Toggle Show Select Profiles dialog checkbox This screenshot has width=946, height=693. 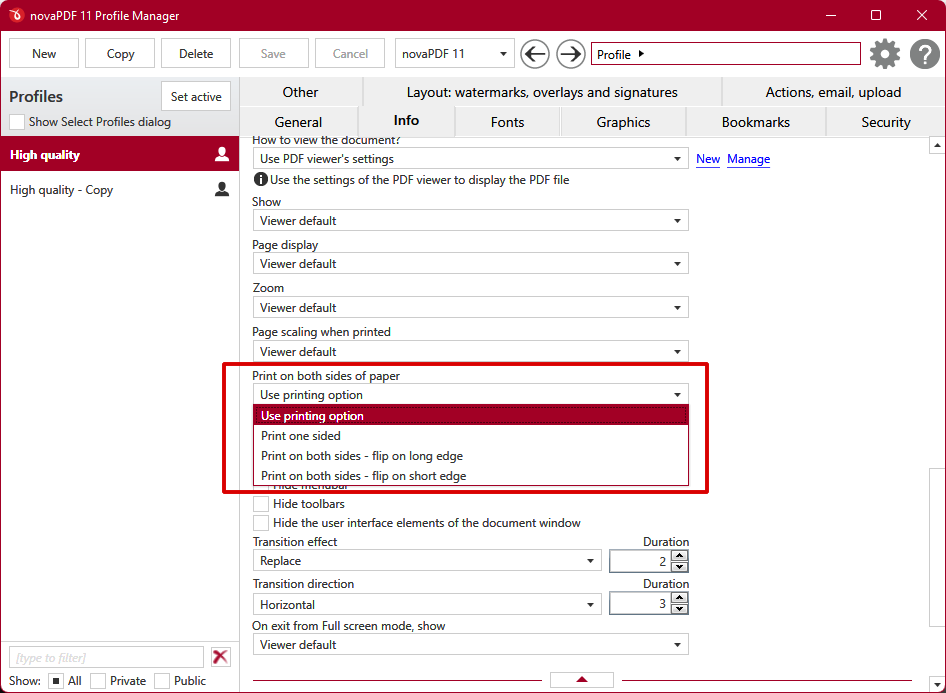pos(17,122)
